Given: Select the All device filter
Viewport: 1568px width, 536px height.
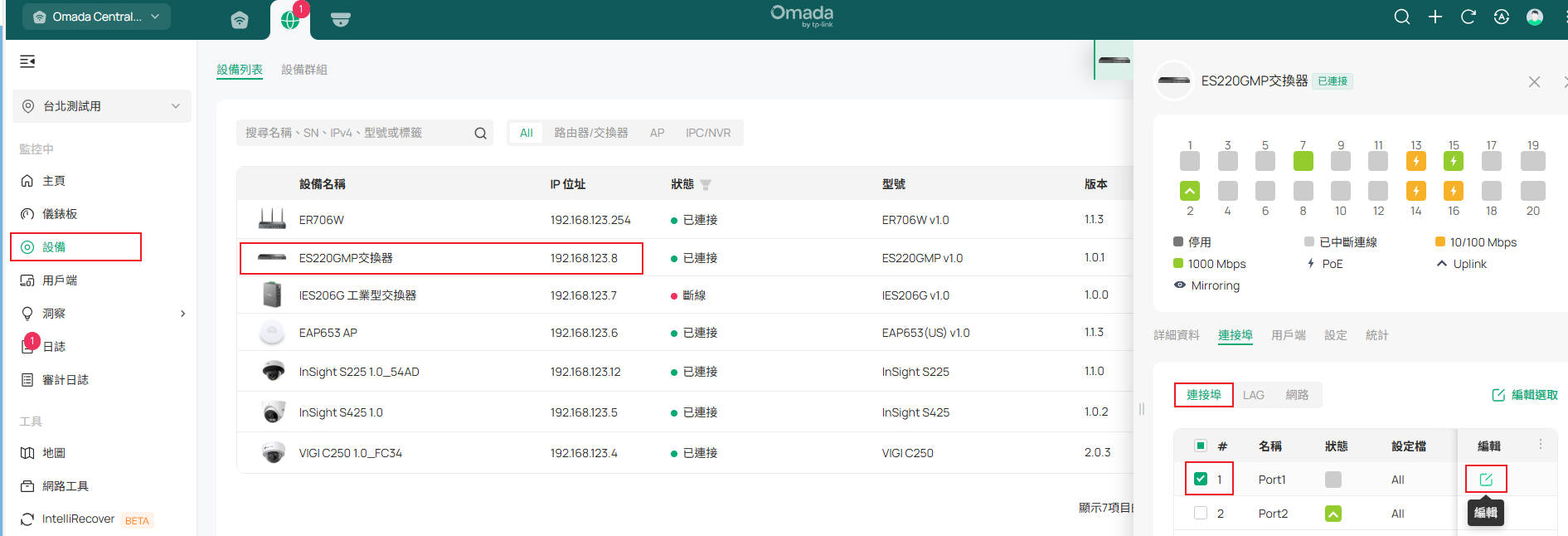Looking at the screenshot, I should [x=527, y=133].
